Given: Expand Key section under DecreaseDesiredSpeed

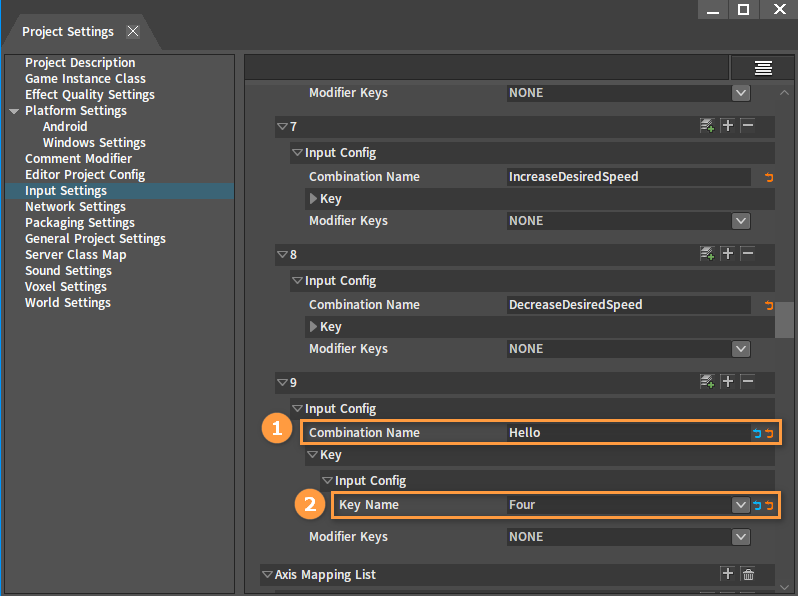Looking at the screenshot, I should coord(314,326).
